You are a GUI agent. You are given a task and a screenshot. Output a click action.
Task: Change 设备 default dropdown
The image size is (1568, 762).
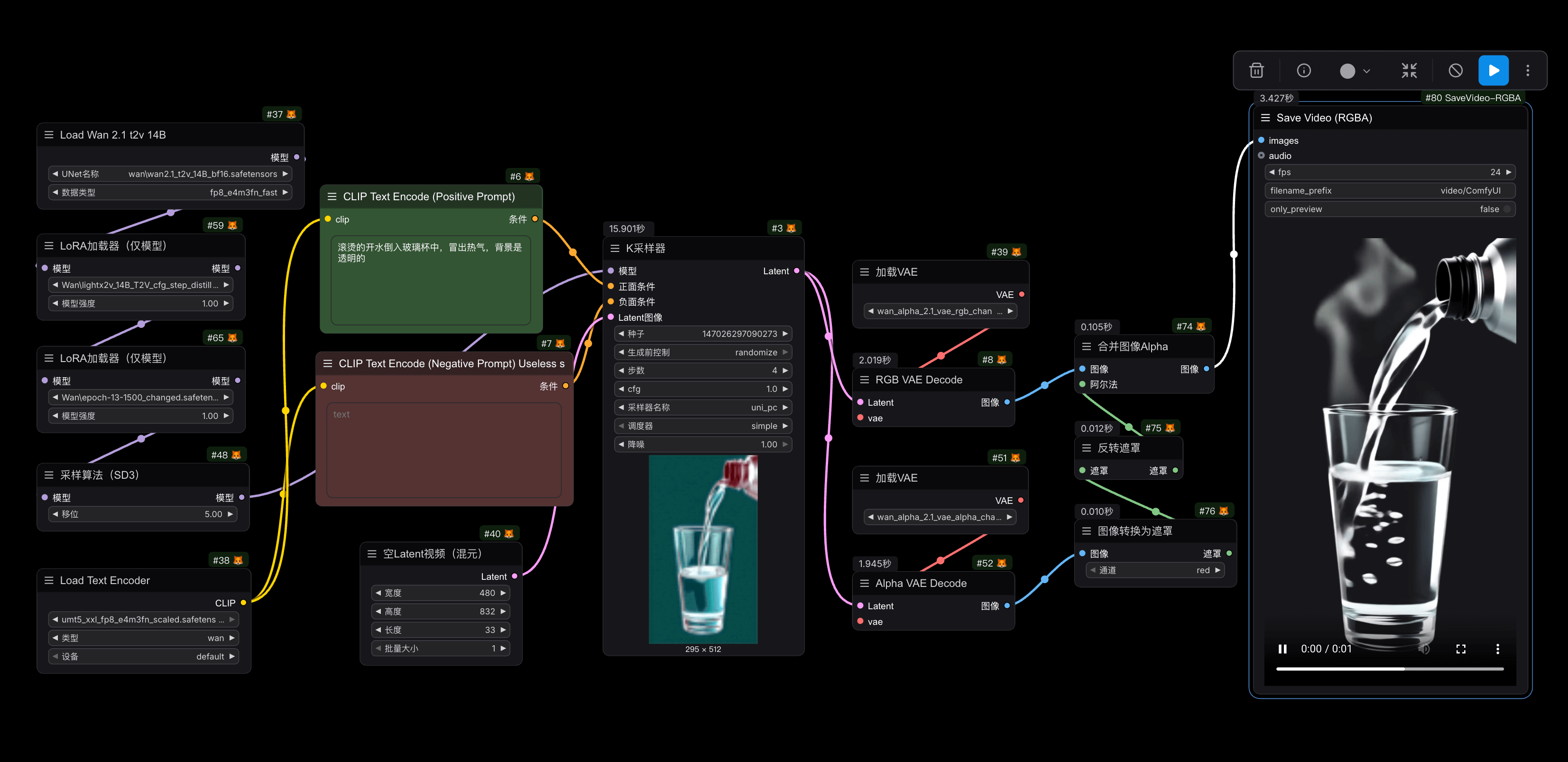click(x=143, y=657)
